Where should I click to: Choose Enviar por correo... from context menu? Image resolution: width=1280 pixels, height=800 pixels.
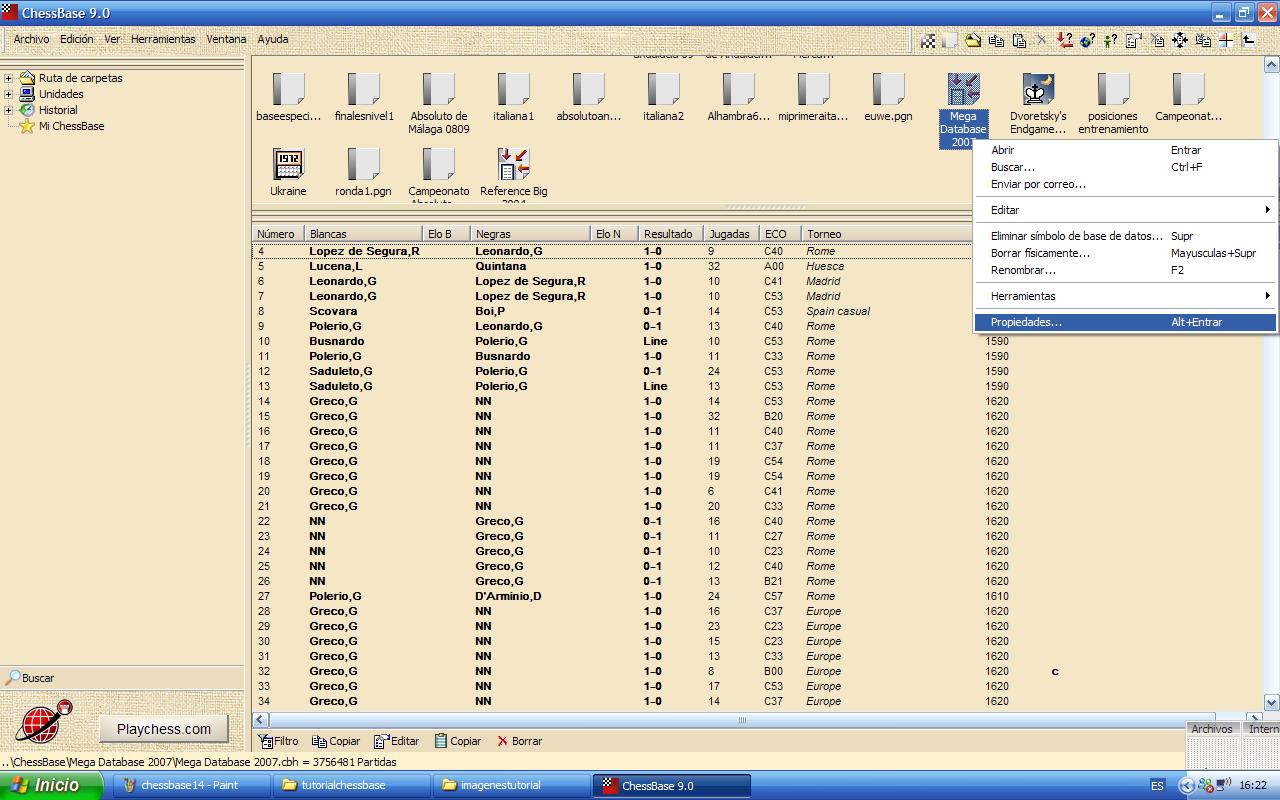tap(1126, 184)
